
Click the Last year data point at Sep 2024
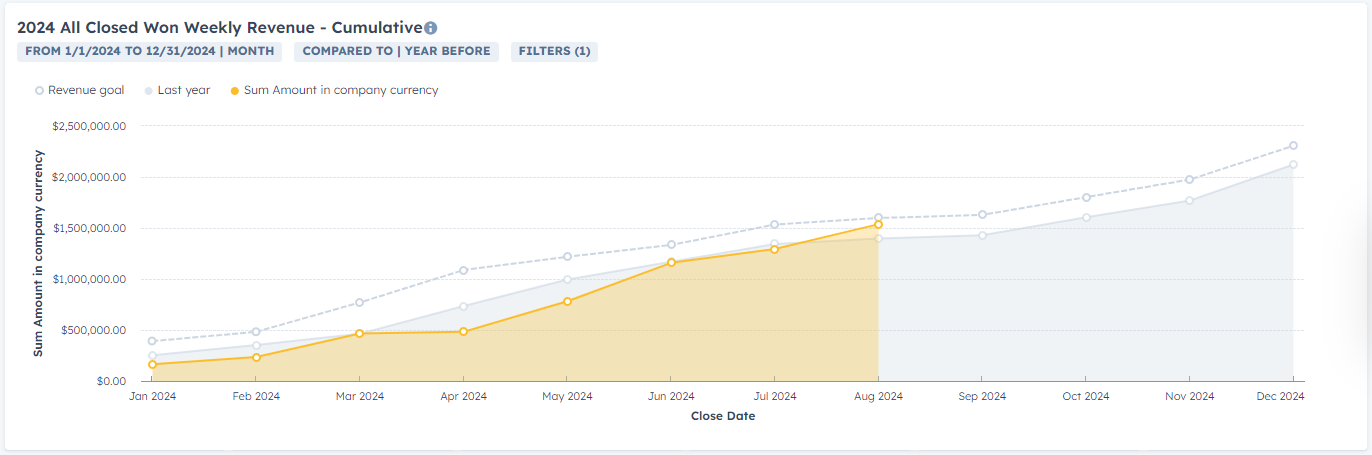click(982, 235)
